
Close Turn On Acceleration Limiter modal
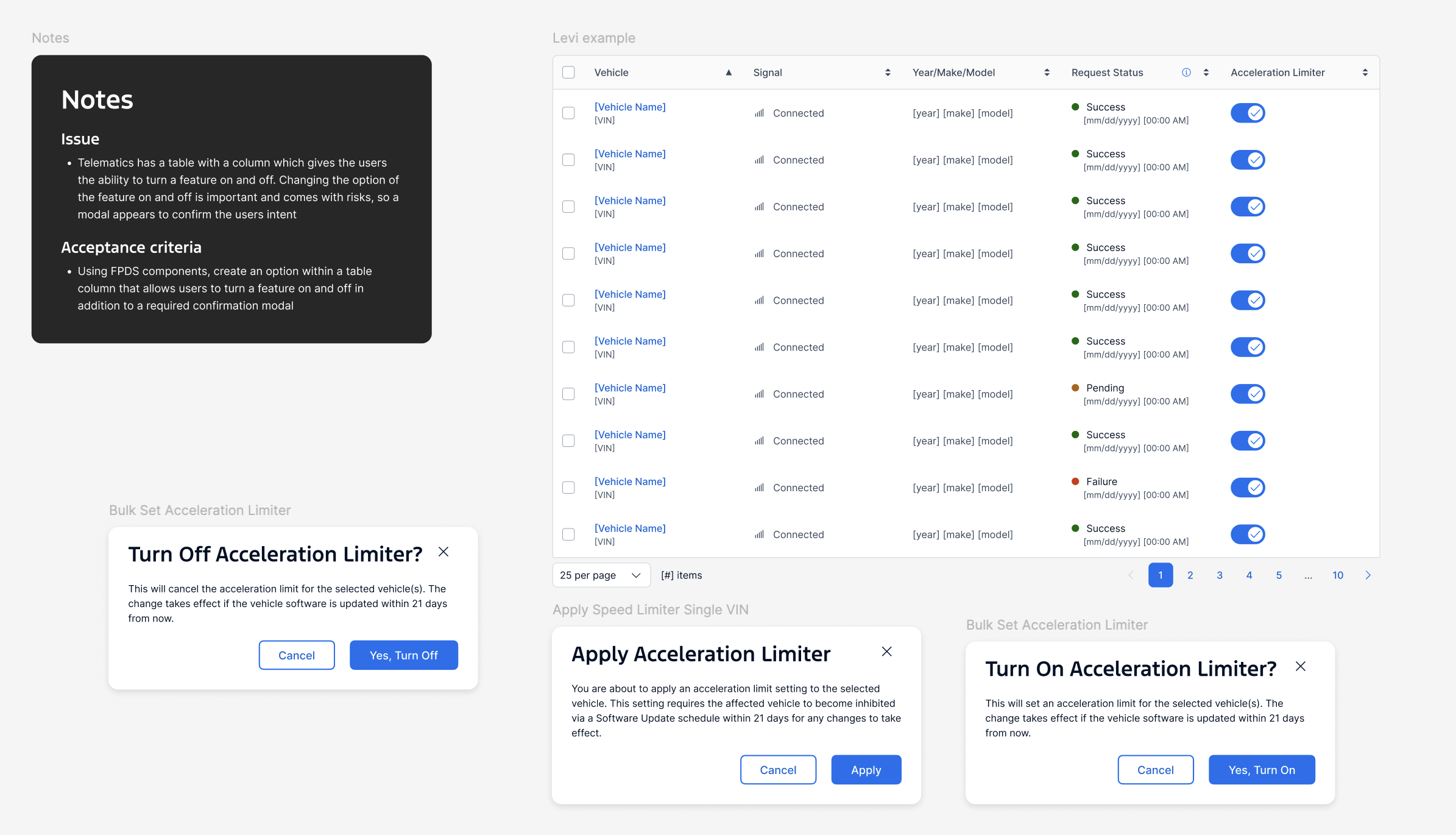point(1301,666)
